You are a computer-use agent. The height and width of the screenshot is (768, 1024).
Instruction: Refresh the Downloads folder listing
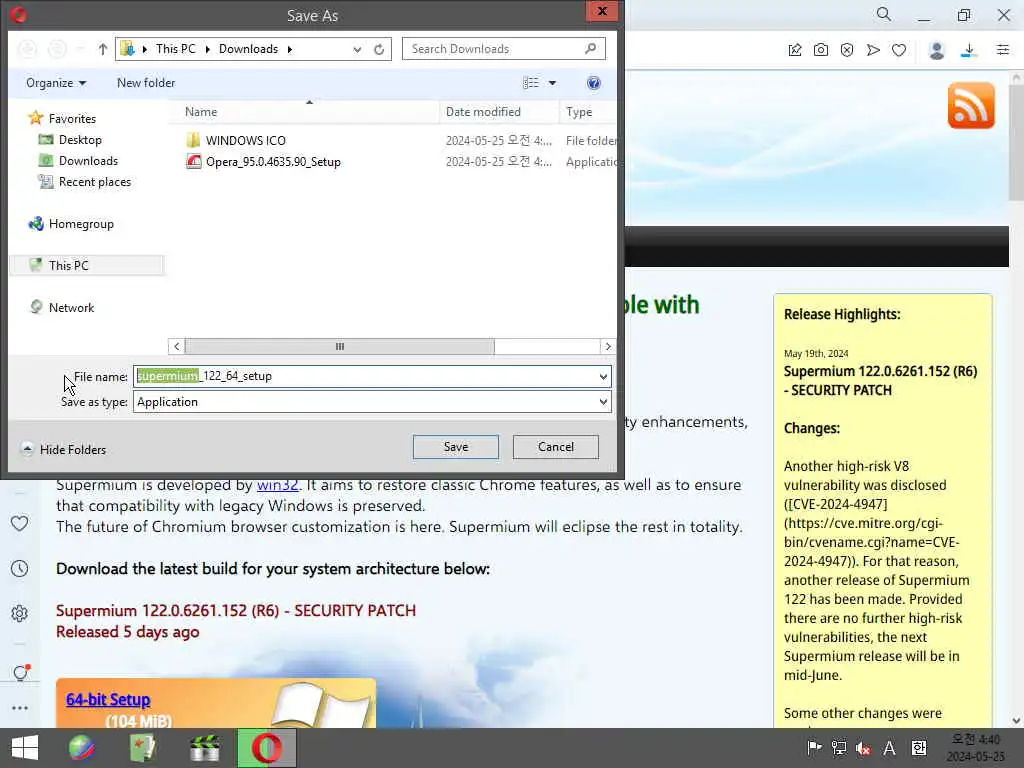(x=379, y=49)
